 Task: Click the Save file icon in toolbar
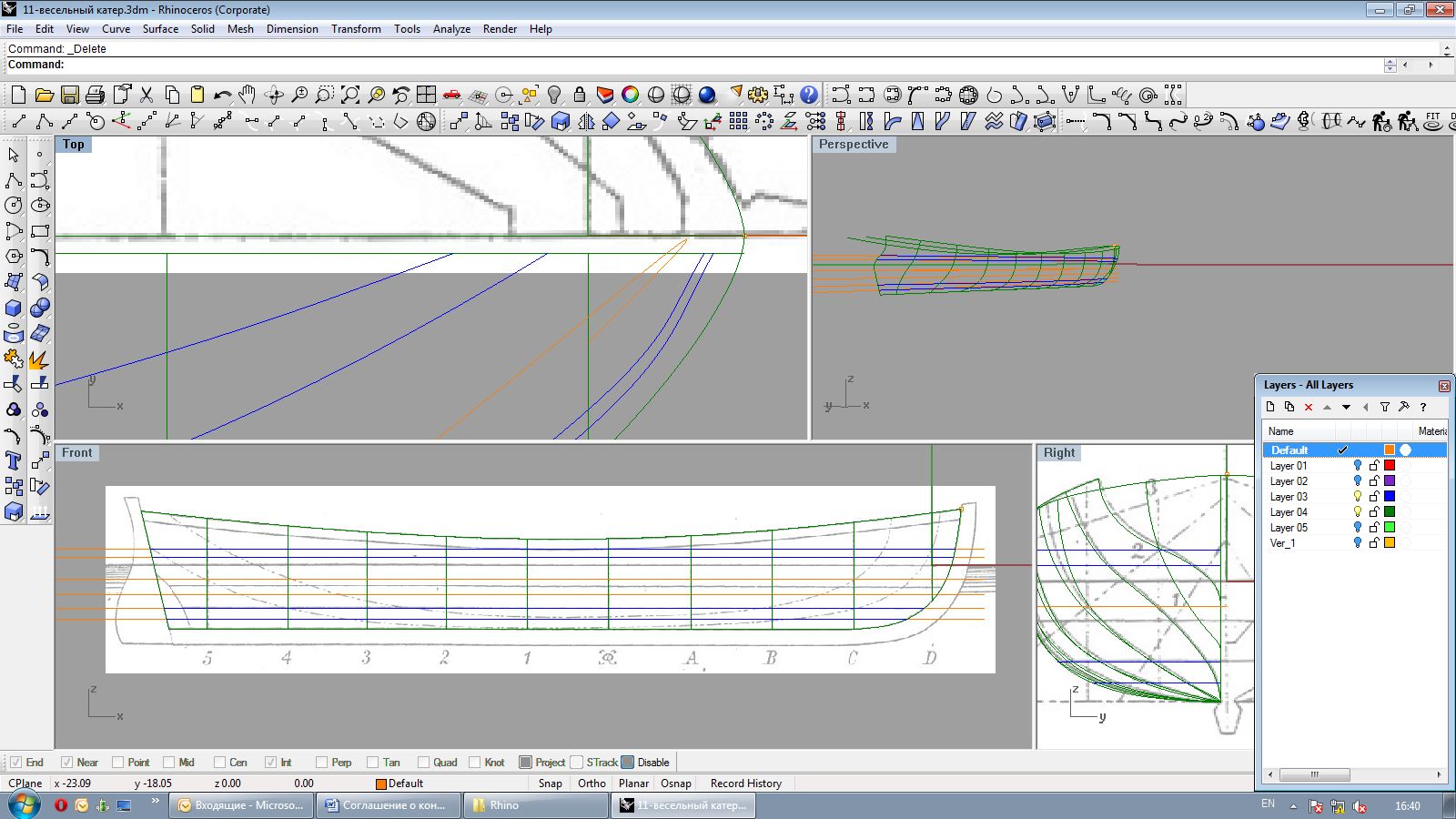pos(69,95)
